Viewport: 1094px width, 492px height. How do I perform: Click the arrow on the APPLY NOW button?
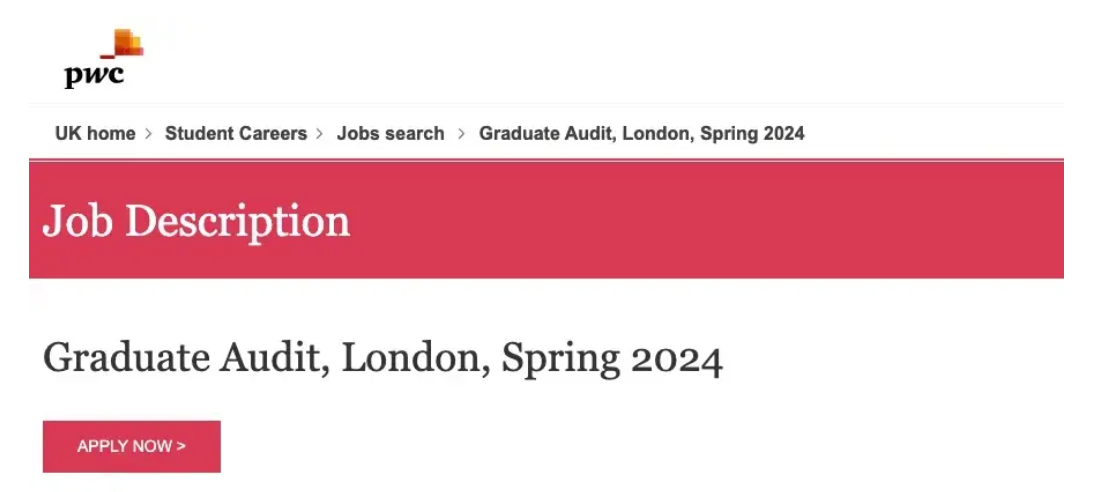click(x=181, y=446)
